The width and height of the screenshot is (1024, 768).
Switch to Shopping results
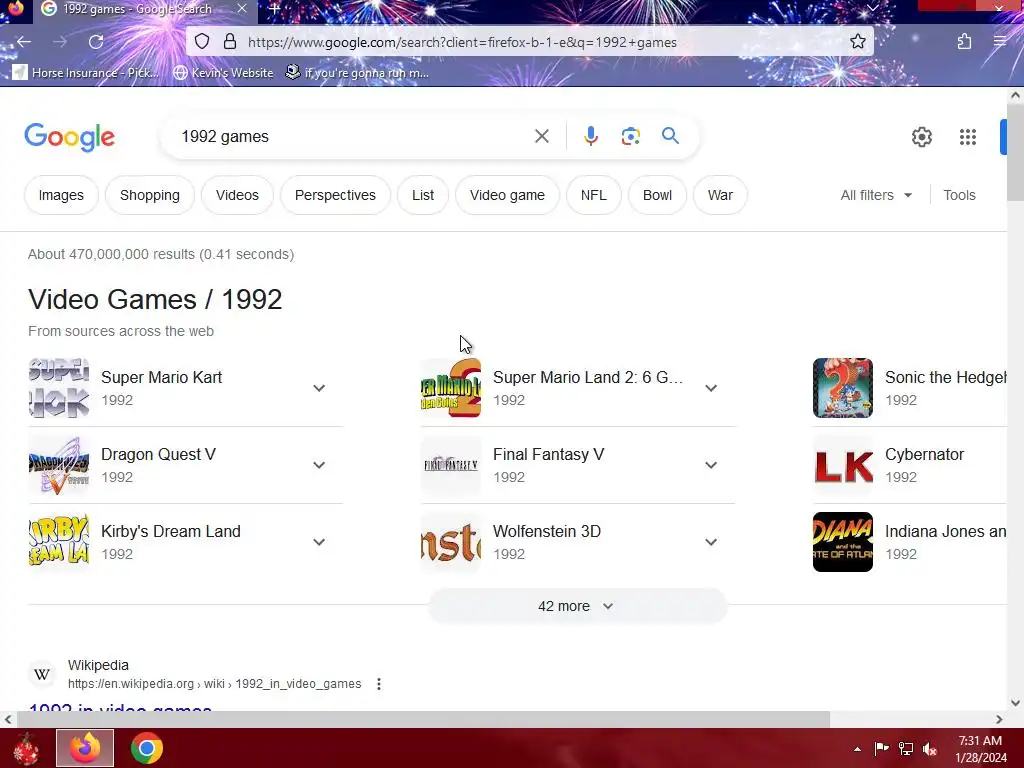pos(150,195)
